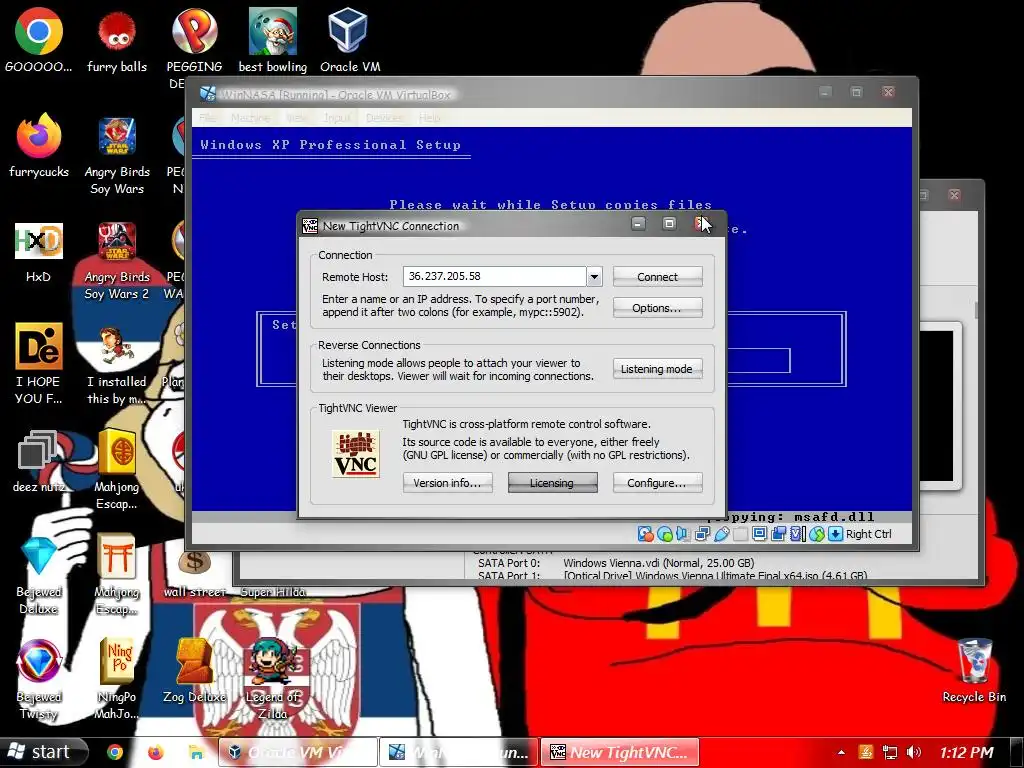Viewport: 1024px width, 768px height.
Task: Open the Devices menu in the WinNASA VM window
Action: tap(384, 118)
